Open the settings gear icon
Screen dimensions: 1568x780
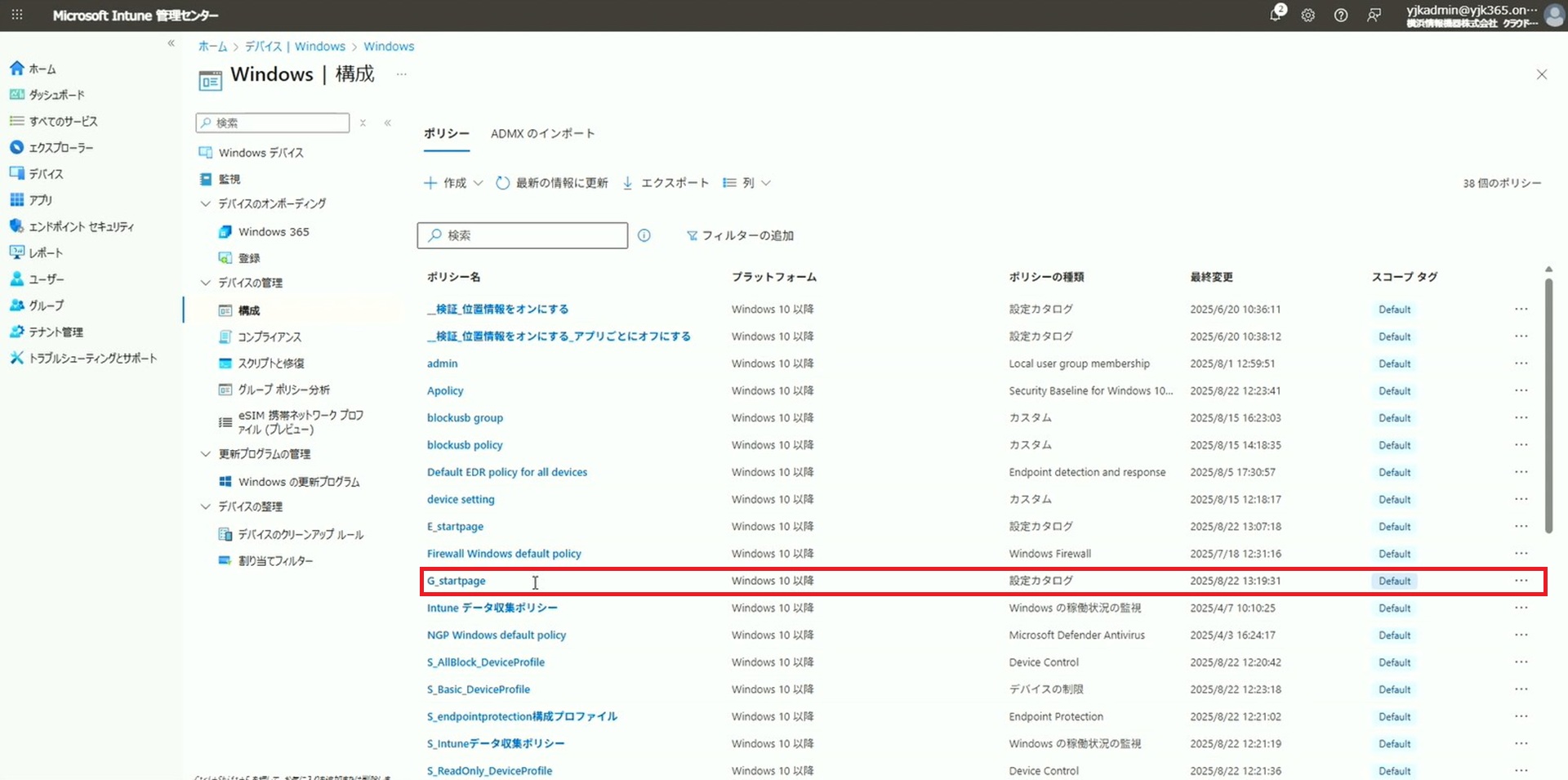coord(1307,15)
